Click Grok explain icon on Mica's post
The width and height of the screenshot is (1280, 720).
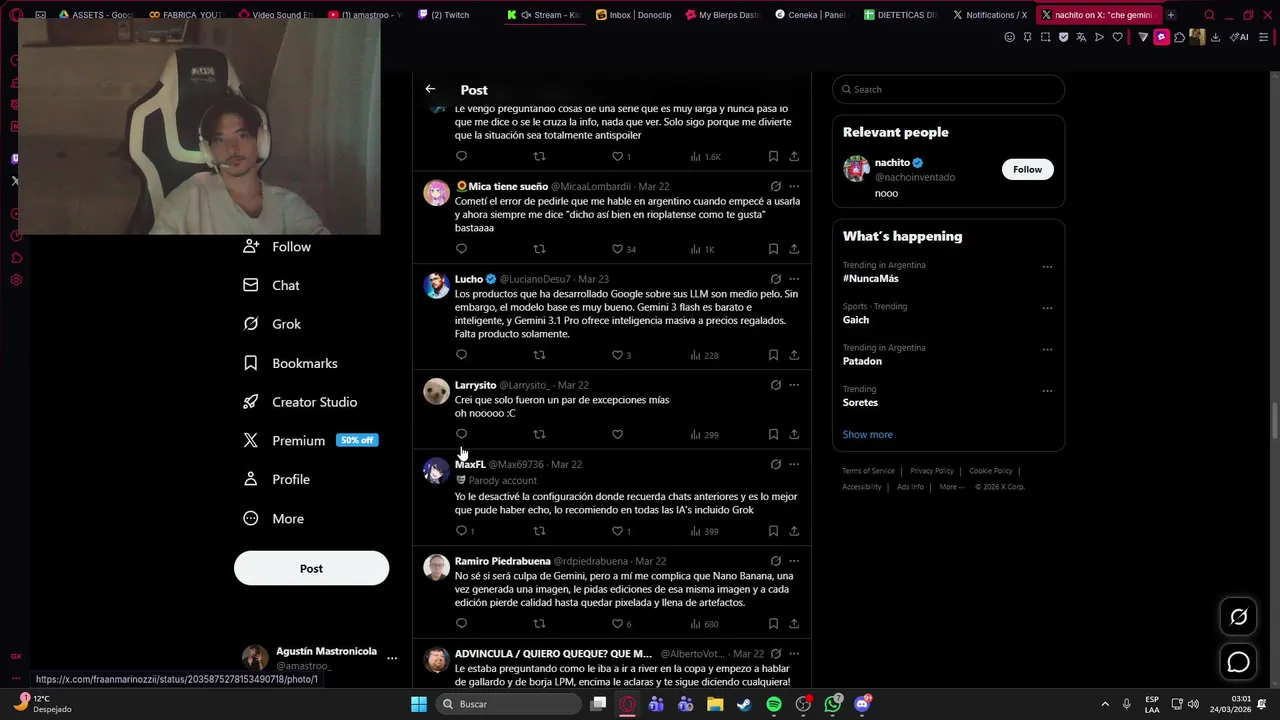[x=775, y=186]
